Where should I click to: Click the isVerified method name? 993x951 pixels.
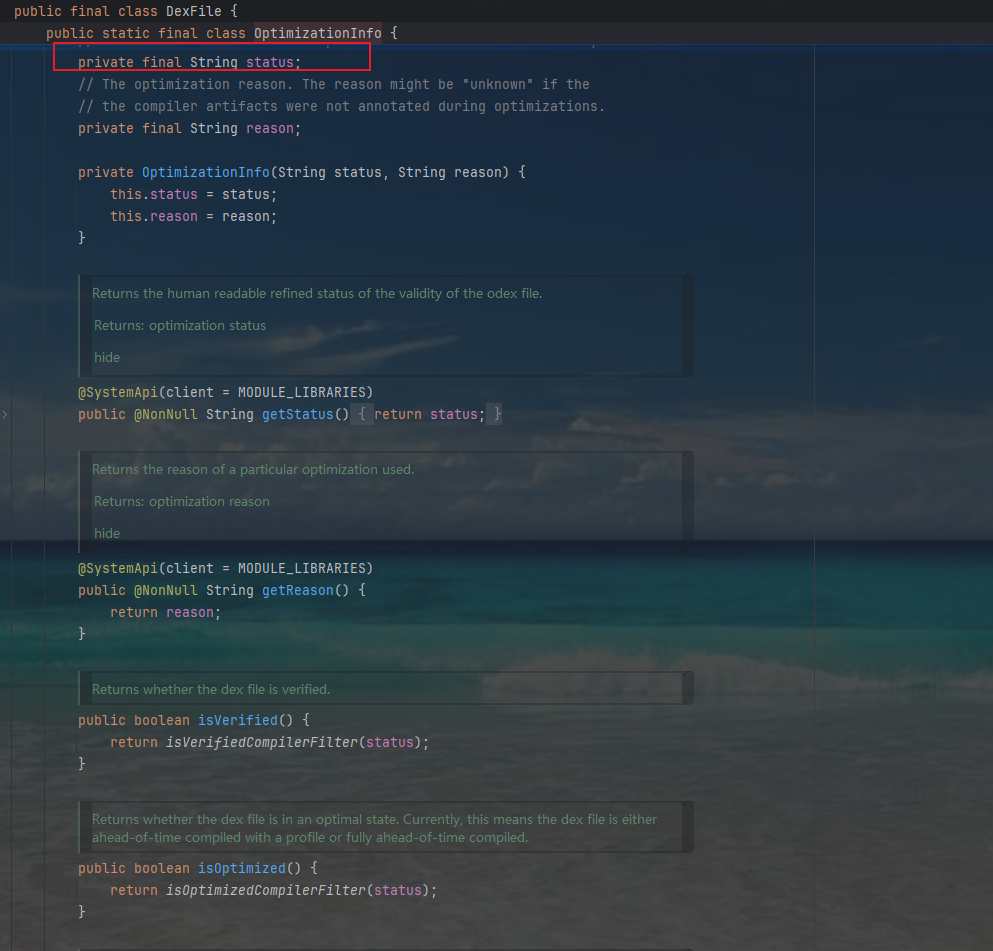point(237,720)
